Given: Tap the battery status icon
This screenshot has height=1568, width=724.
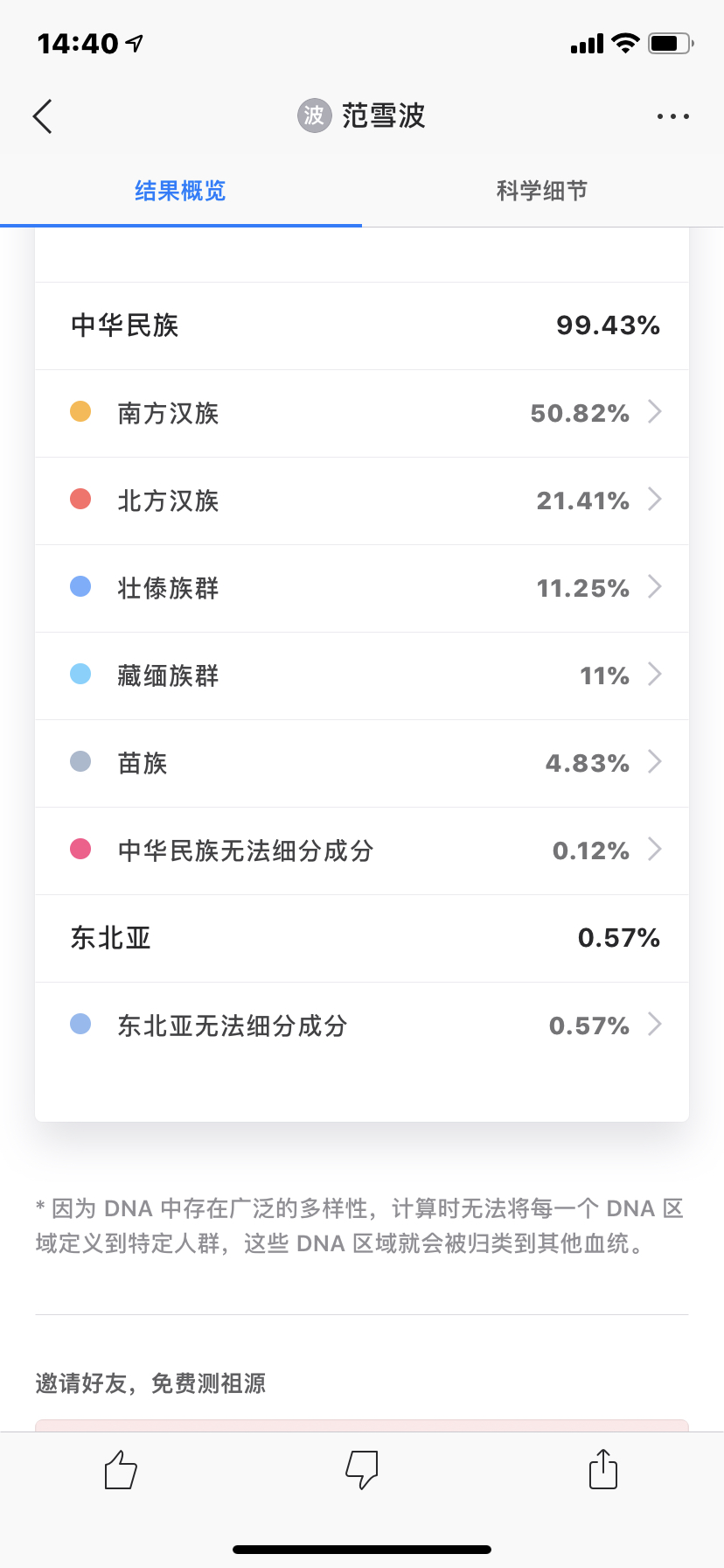Looking at the screenshot, I should [x=670, y=43].
